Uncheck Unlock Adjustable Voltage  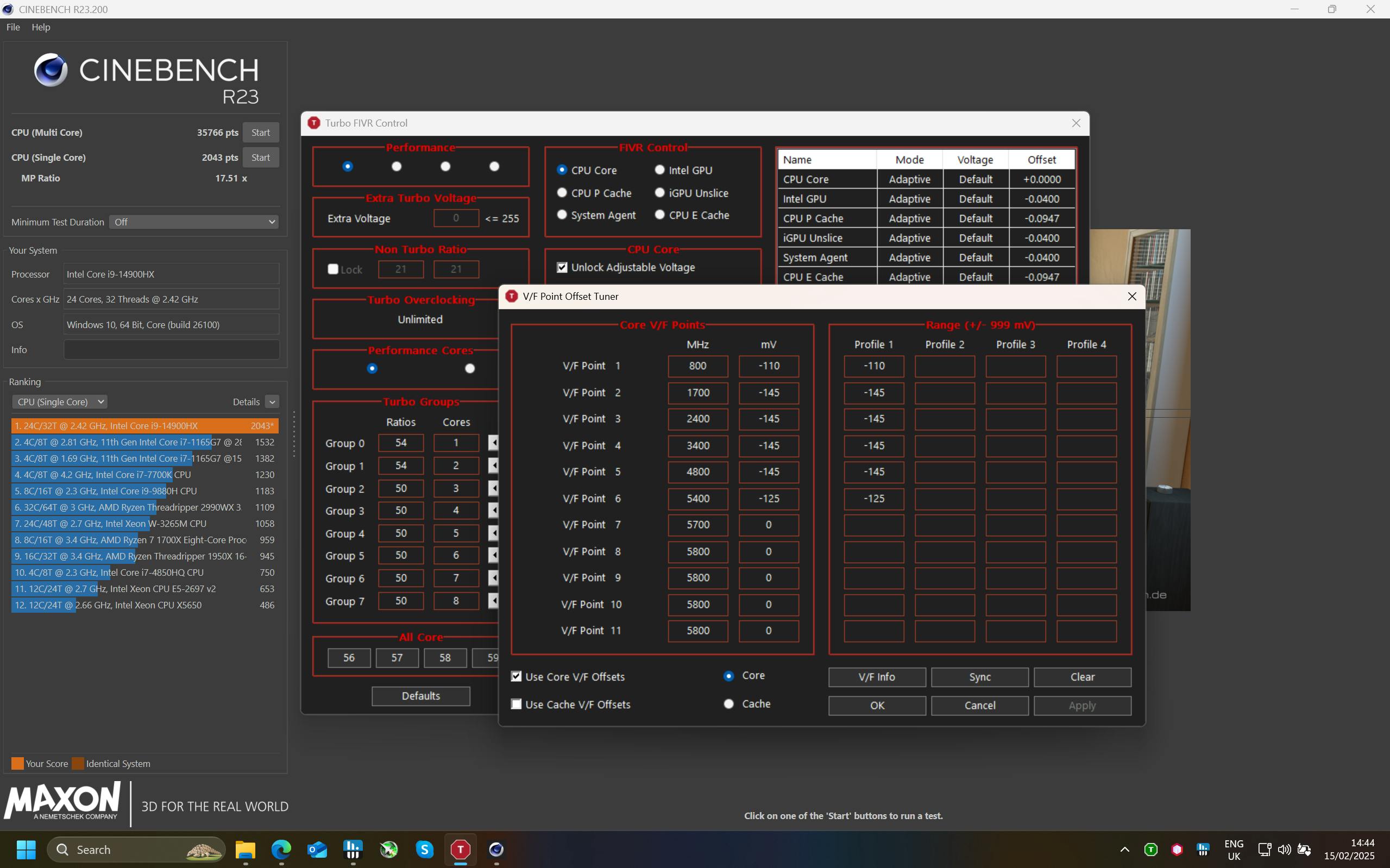[562, 268]
